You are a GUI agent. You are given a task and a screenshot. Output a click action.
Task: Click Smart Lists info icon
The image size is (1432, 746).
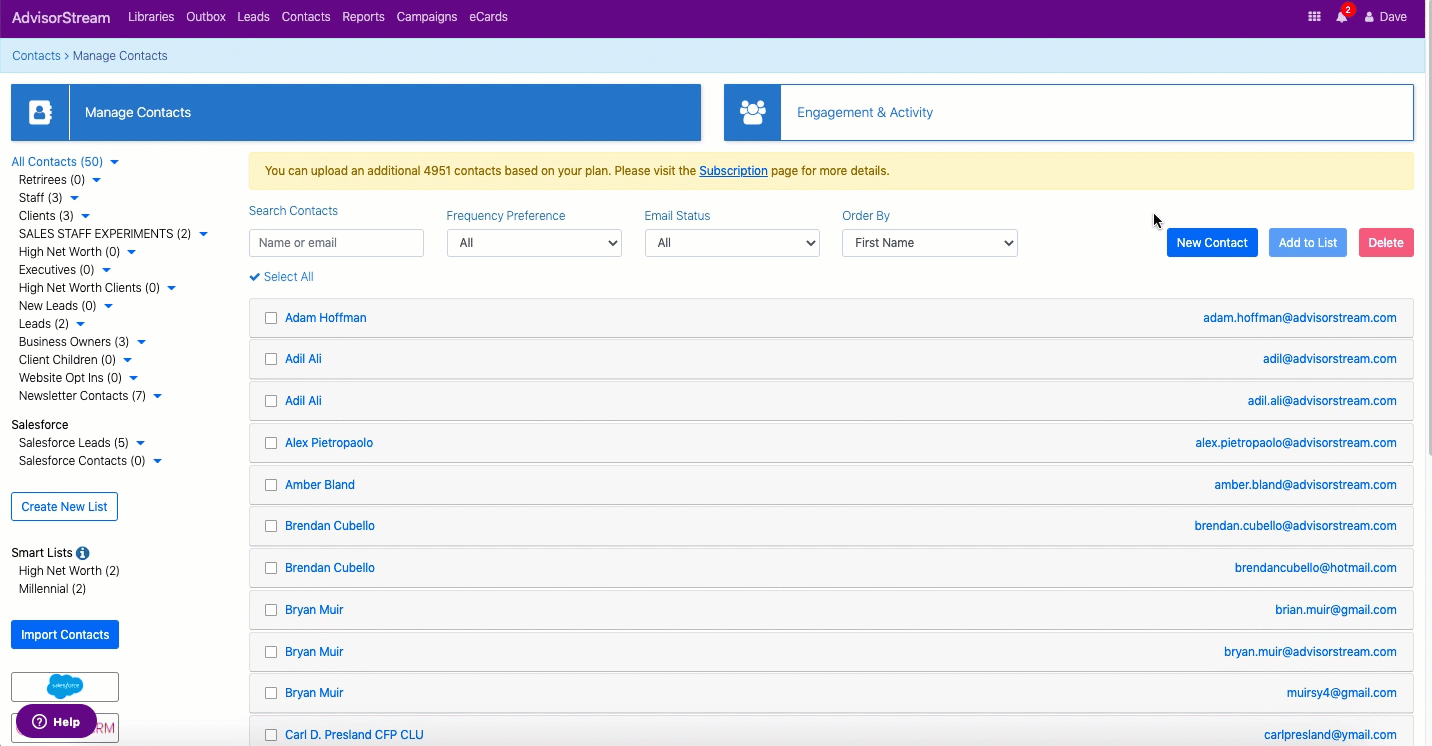pyautogui.click(x=83, y=553)
